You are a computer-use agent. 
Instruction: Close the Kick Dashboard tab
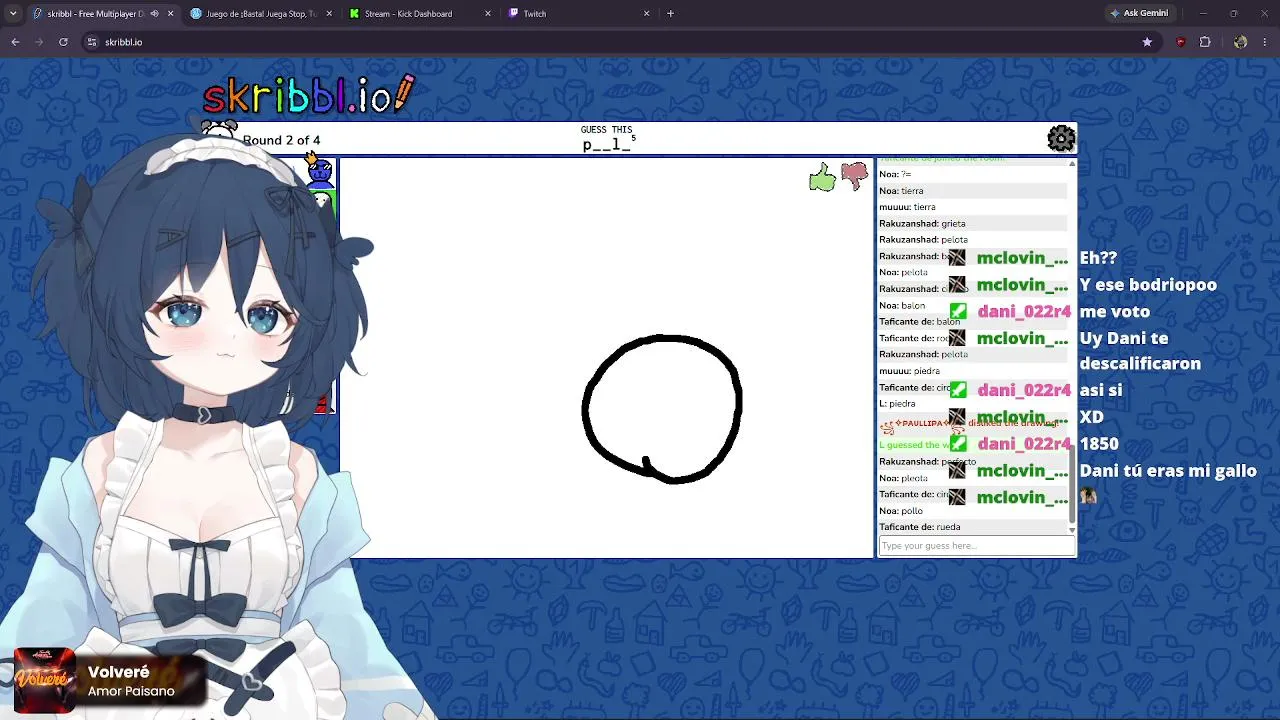[x=488, y=14]
